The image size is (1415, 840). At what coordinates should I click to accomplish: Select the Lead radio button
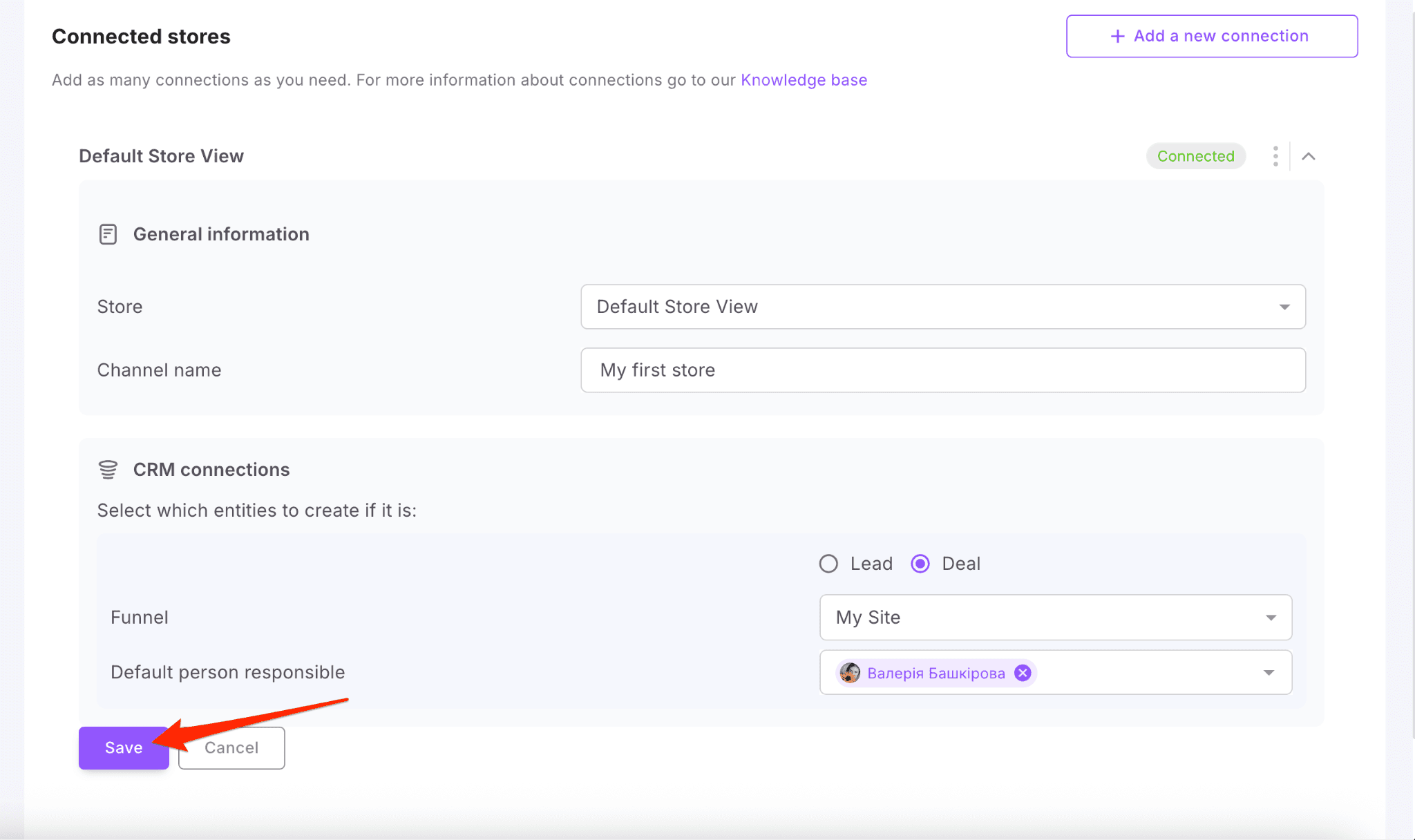pyautogui.click(x=828, y=564)
